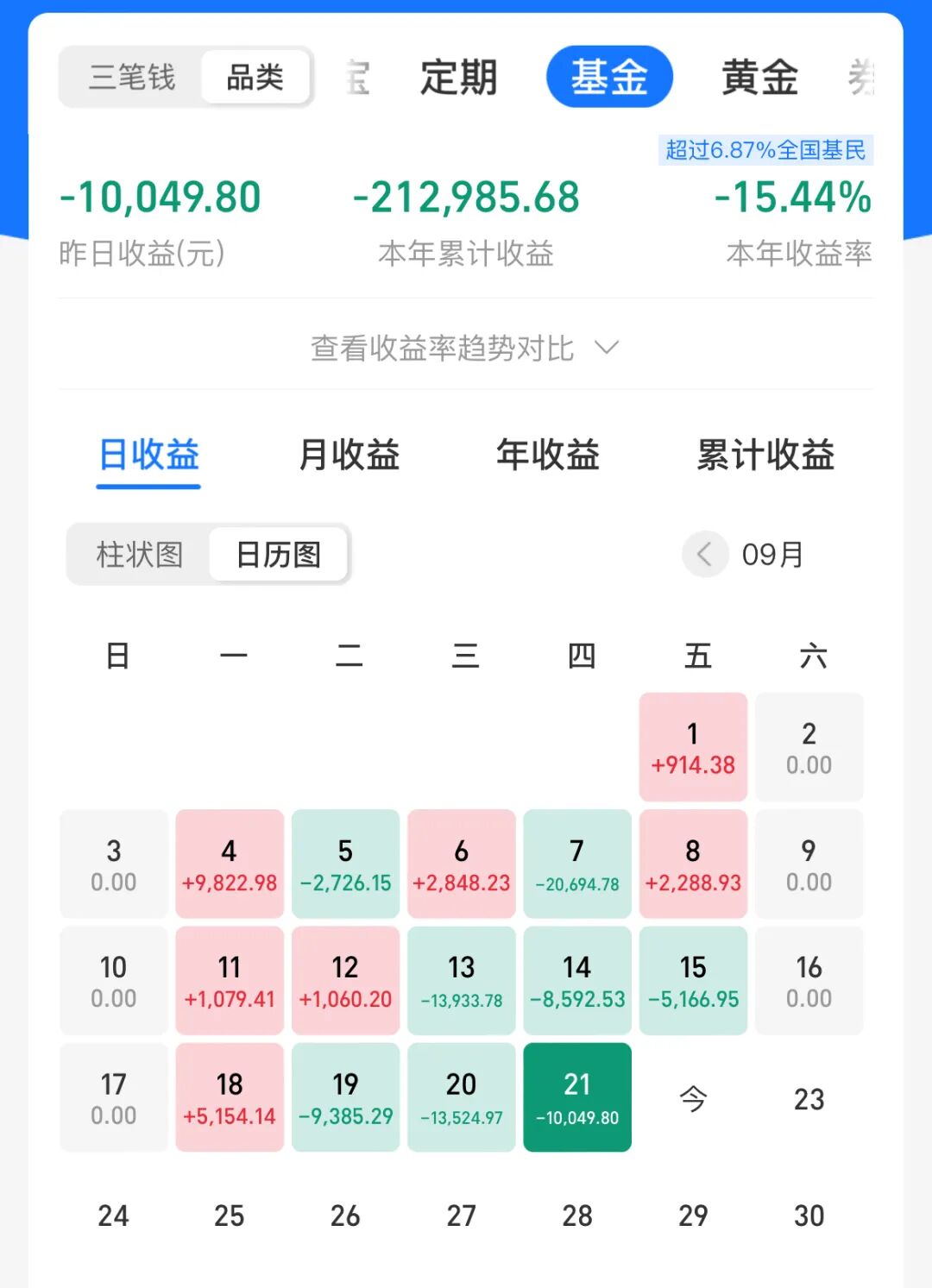Viewport: 932px width, 1288px height.
Task: Switch to 日收益 tab
Action: 148,456
